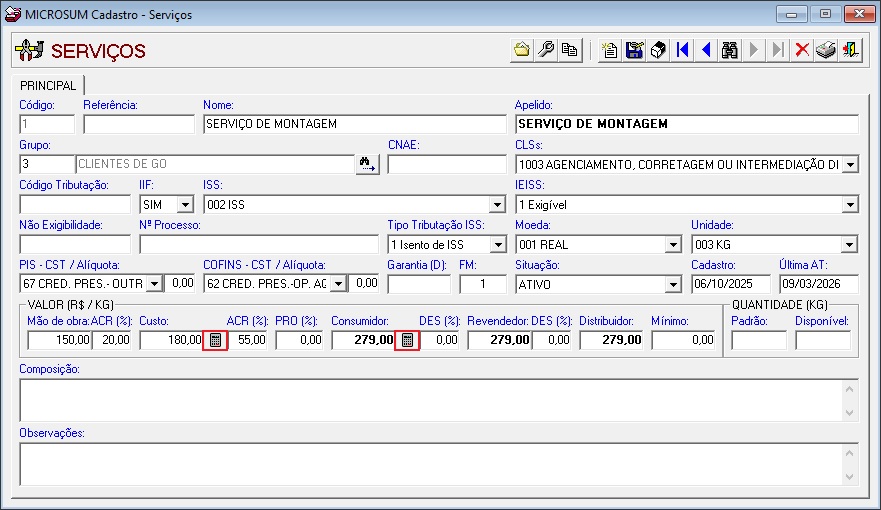Click the eraser clear icon in toolbar
The image size is (881, 510).
[658, 51]
